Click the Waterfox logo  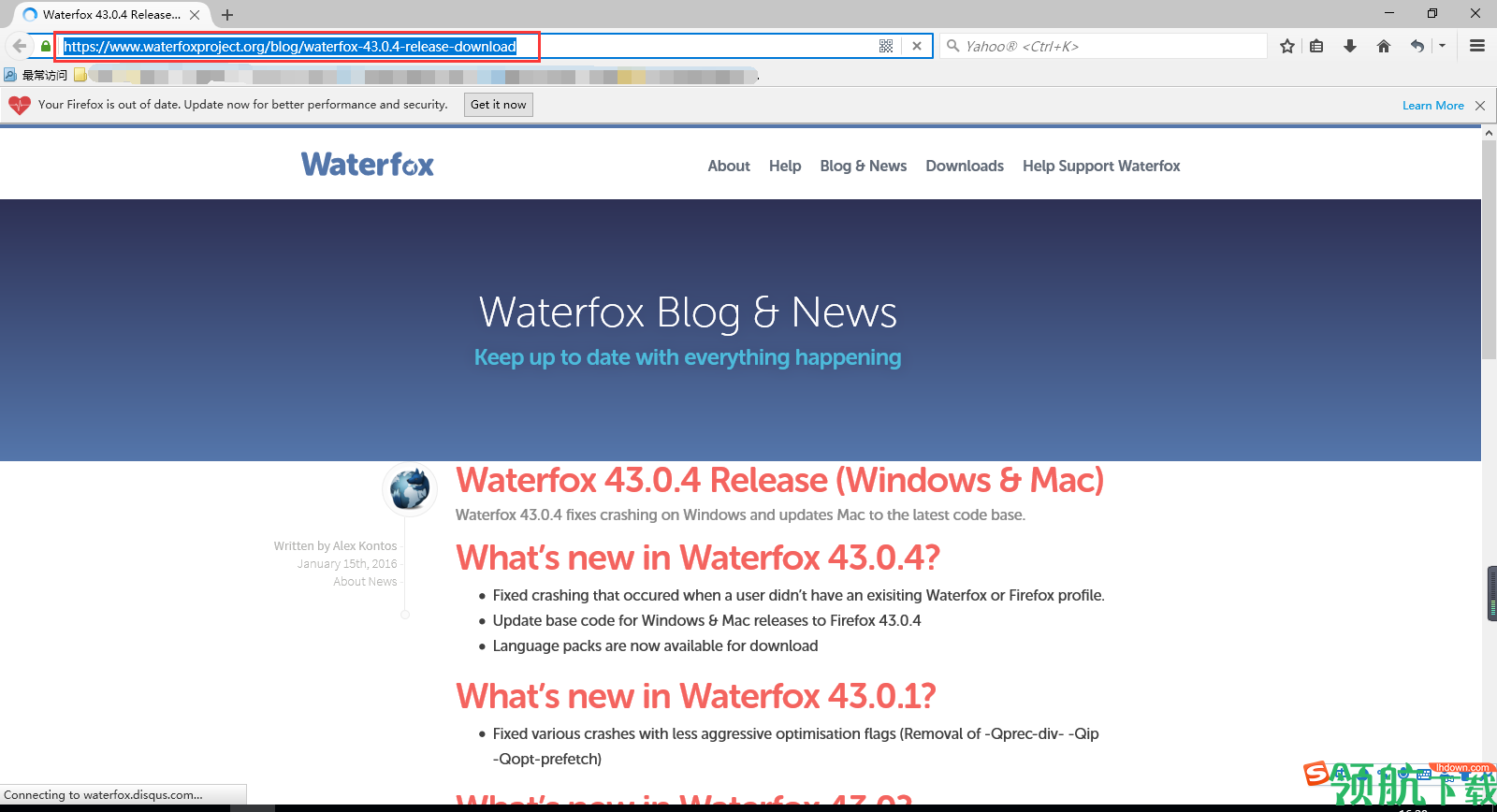coord(368,165)
